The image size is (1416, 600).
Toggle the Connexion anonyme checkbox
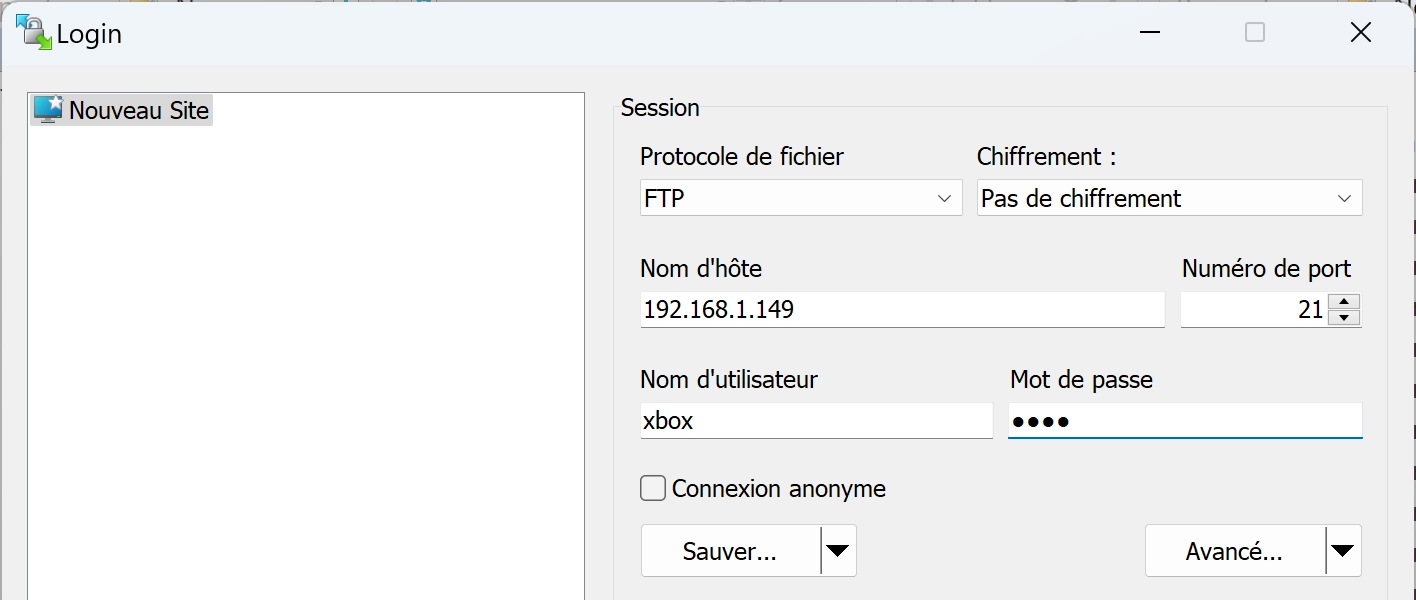[653, 489]
